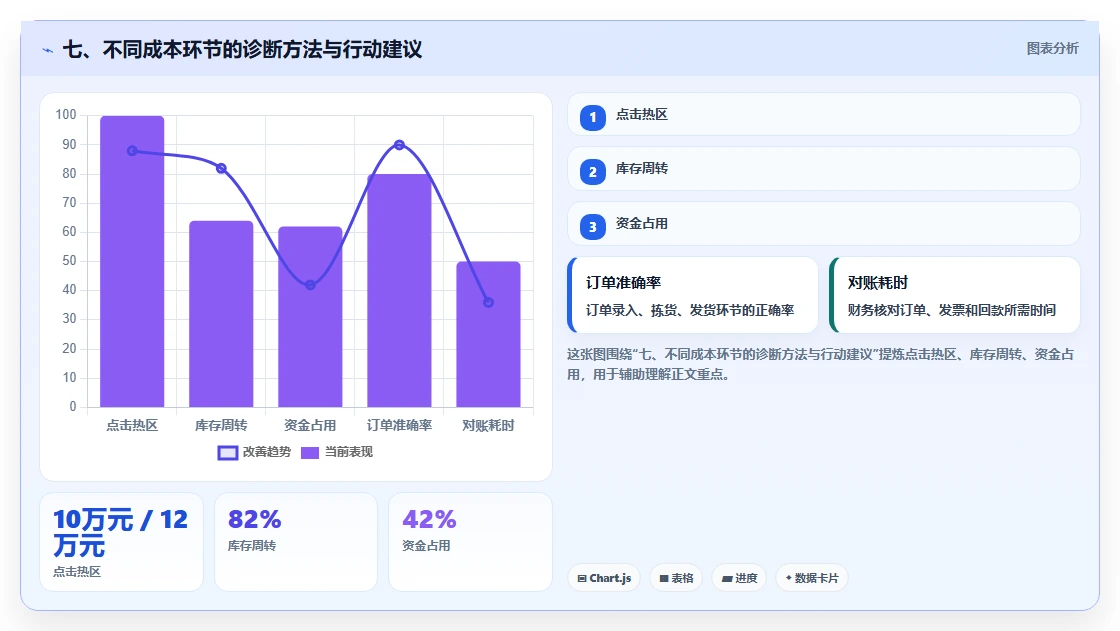Select the 点击热区 list row text
Viewport: 1120px width, 631px height.
pyautogui.click(x=641, y=114)
